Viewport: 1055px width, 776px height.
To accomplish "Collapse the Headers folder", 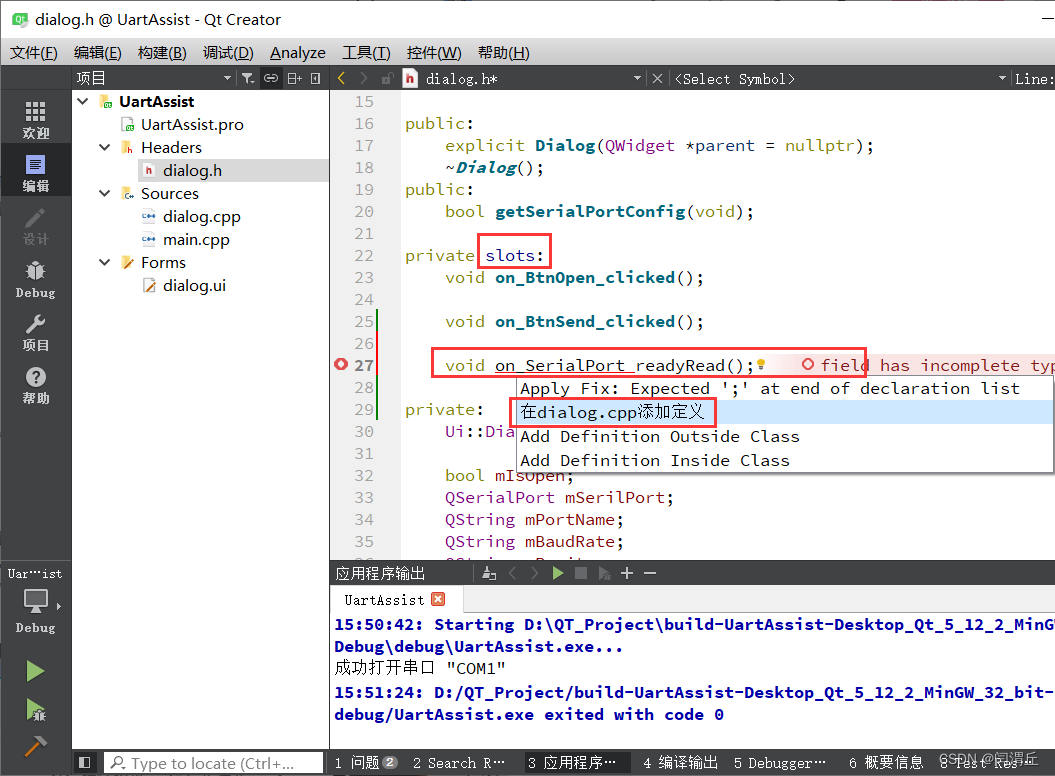I will pyautogui.click(x=104, y=147).
